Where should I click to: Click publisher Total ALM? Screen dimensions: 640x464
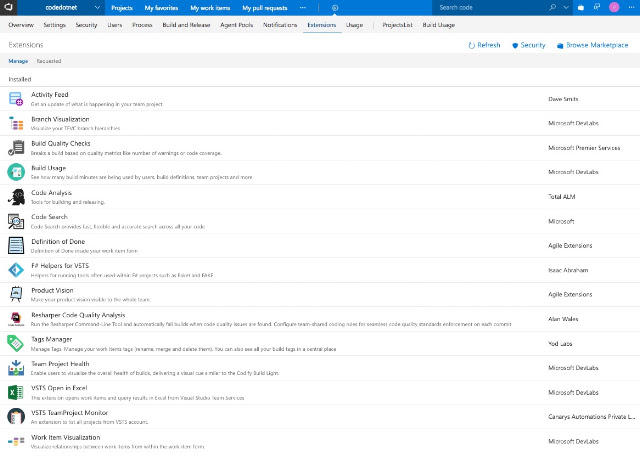point(562,197)
